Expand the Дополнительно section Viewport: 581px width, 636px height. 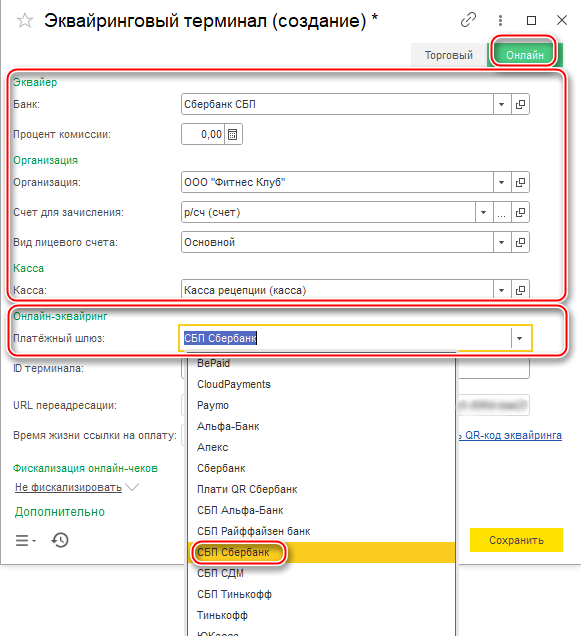pos(60,512)
